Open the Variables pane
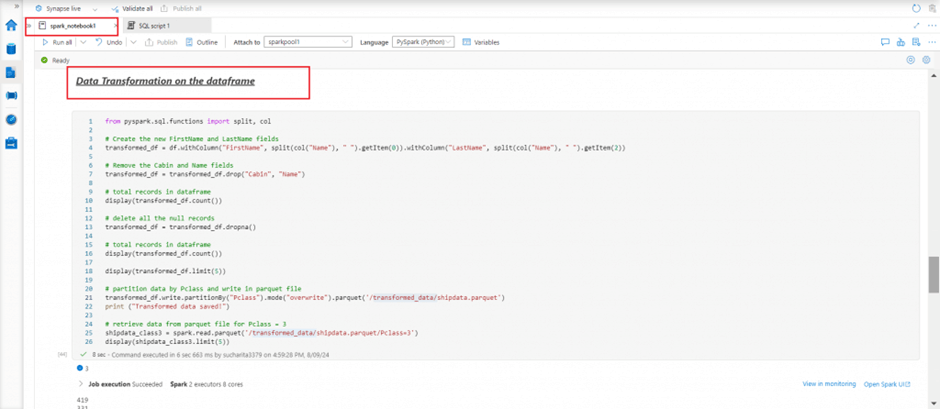The height and width of the screenshot is (409, 940). (481, 42)
